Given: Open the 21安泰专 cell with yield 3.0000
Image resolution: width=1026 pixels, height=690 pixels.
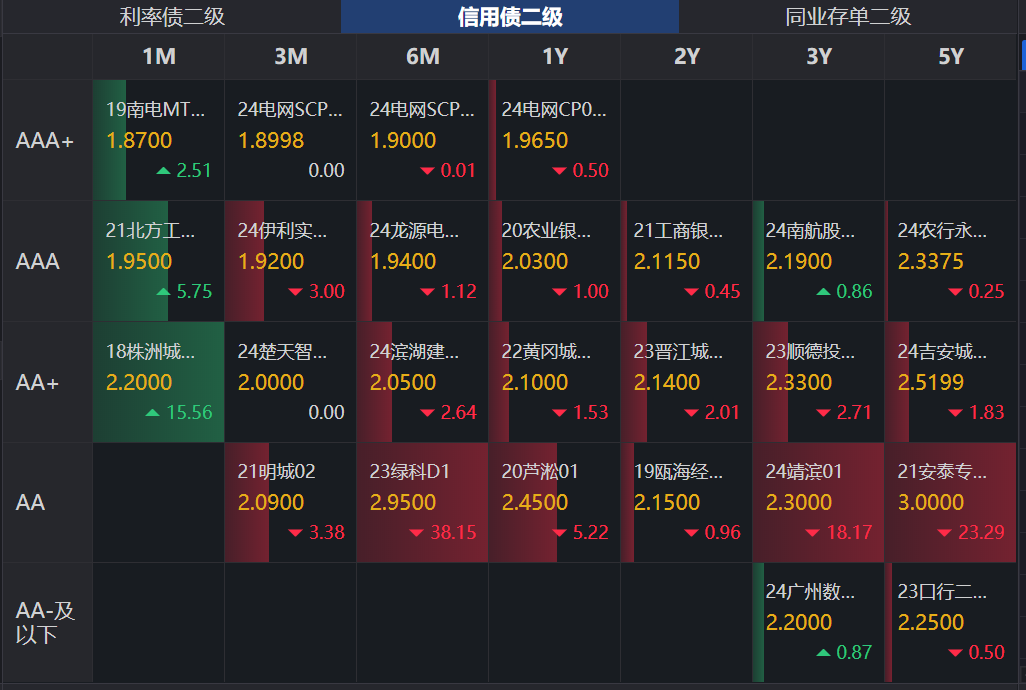Looking at the screenshot, I should tap(951, 502).
